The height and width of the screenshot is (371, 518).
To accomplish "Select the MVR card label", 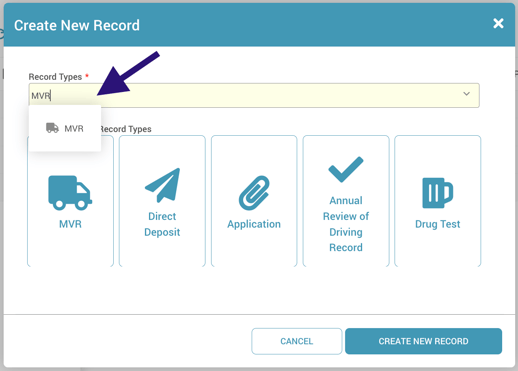I will [70, 224].
